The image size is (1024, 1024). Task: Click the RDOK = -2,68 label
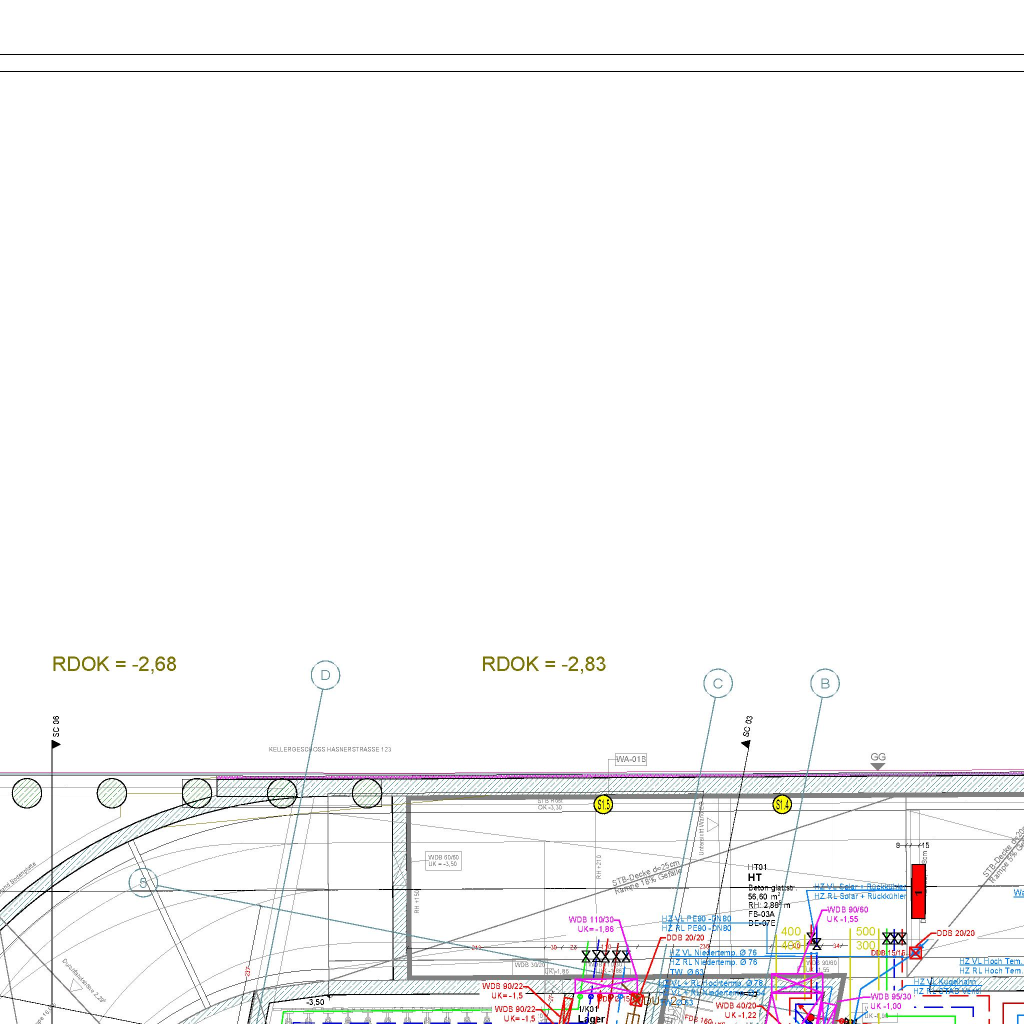coord(114,664)
